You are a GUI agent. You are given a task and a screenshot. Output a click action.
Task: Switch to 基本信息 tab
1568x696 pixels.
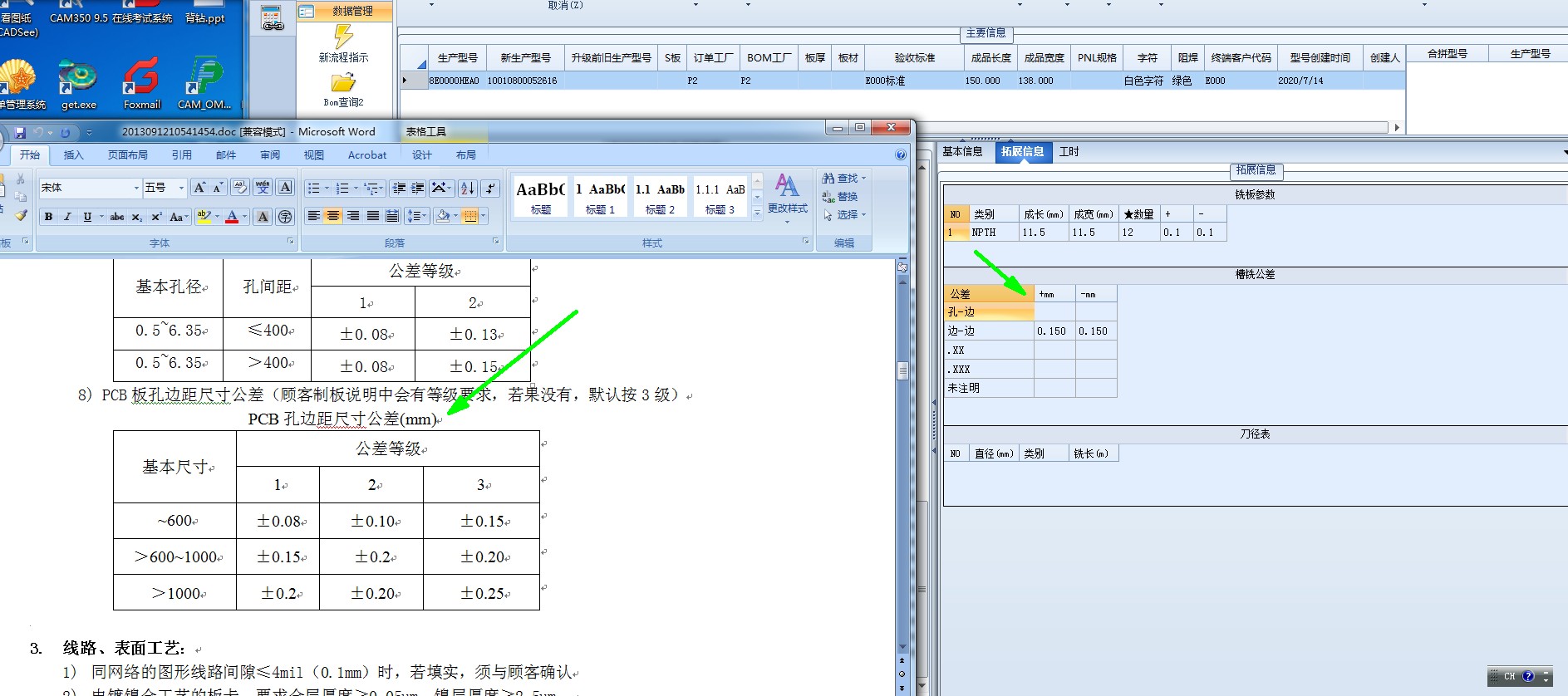tap(962, 152)
